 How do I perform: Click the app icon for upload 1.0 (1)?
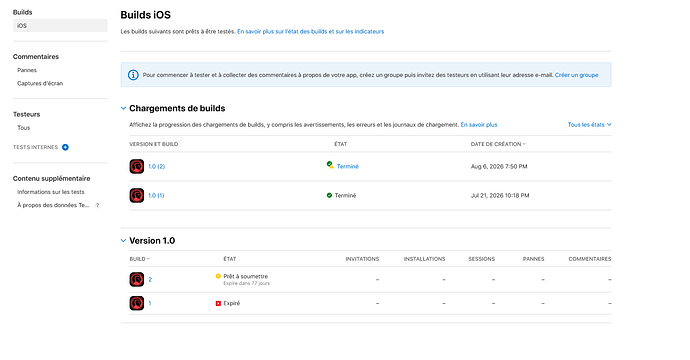tap(137, 195)
